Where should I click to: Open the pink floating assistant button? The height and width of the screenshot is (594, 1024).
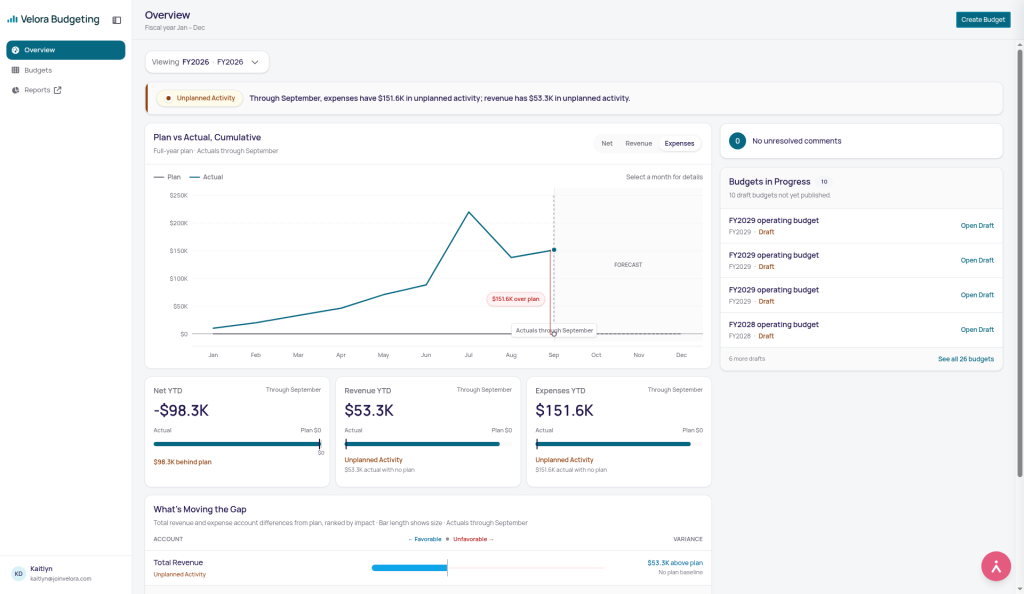point(996,566)
